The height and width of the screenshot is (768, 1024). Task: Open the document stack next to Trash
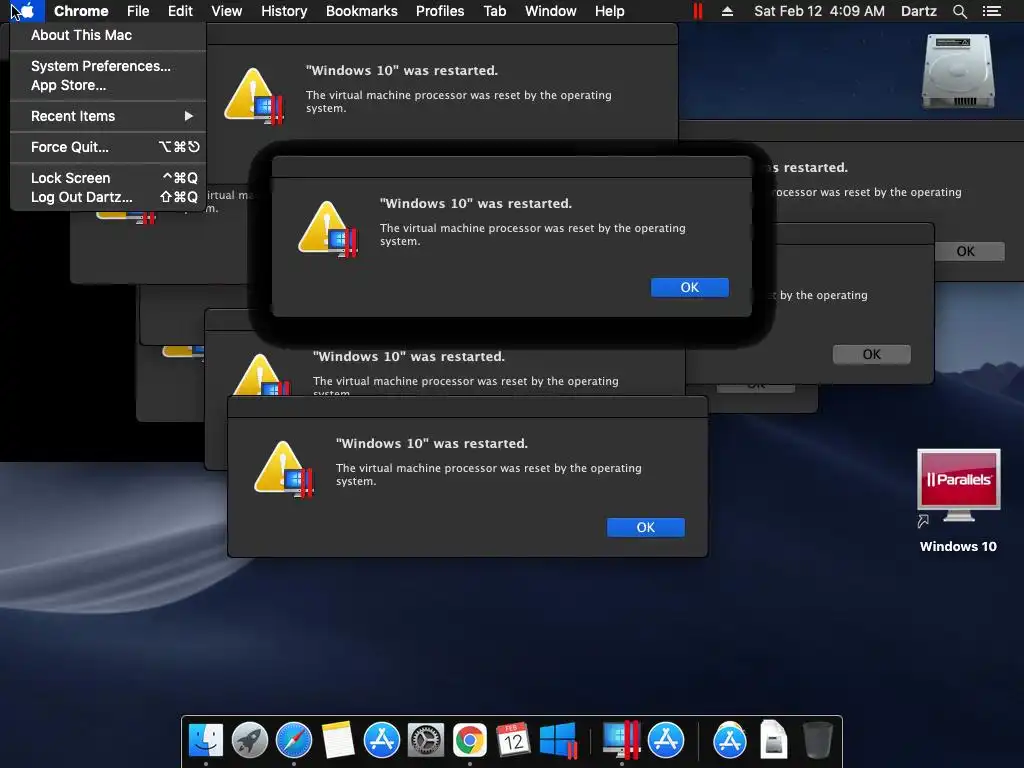(x=773, y=741)
